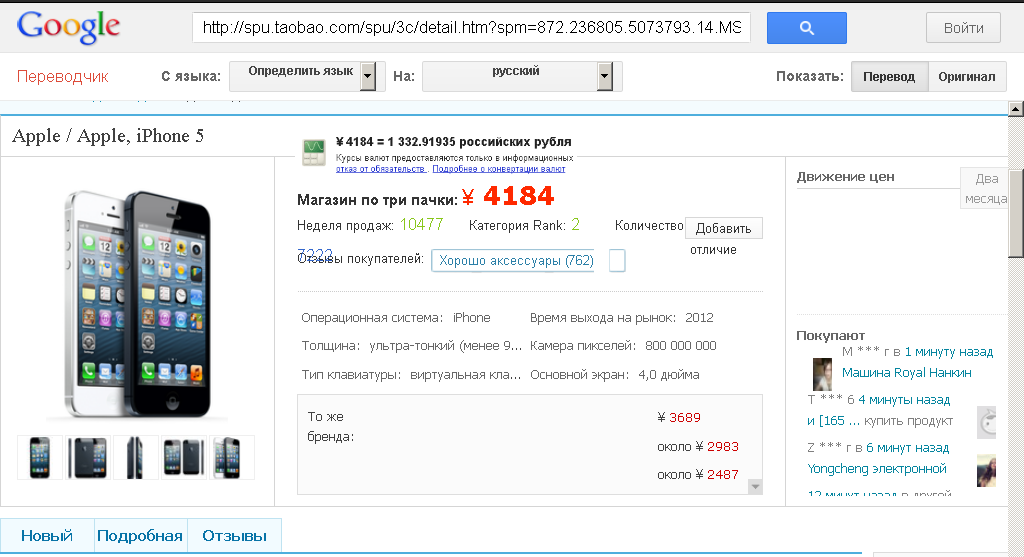The height and width of the screenshot is (557, 1024).
Task: Select fourth thumbnail with two iPhones
Action: (x=184, y=458)
